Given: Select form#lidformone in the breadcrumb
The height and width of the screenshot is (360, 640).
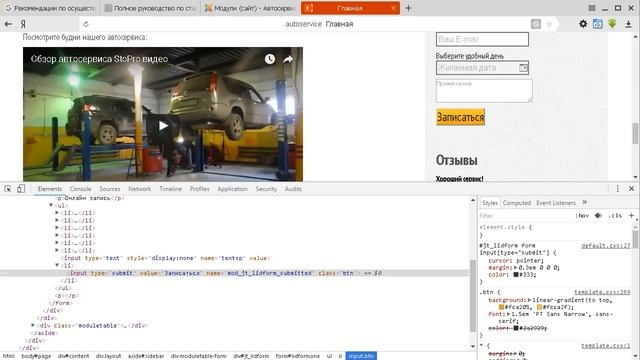Looking at the screenshot, I should tap(298, 356).
